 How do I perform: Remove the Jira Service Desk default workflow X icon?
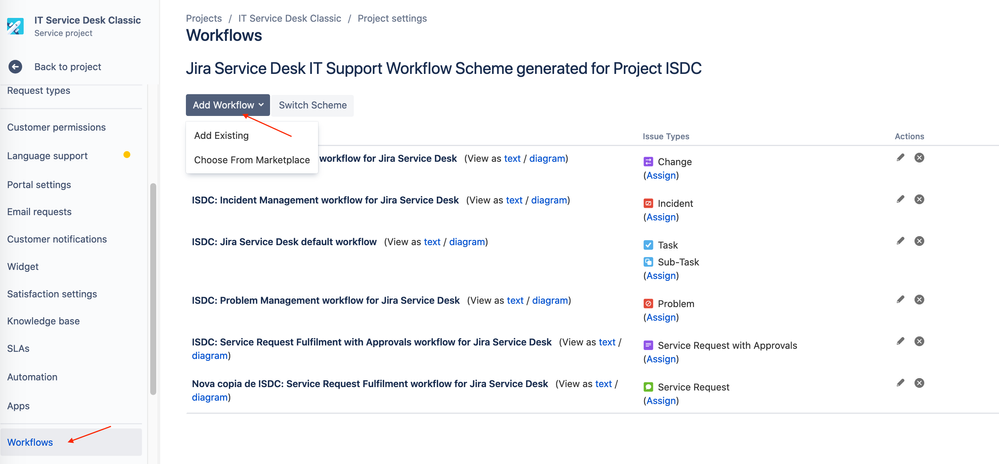[919, 241]
